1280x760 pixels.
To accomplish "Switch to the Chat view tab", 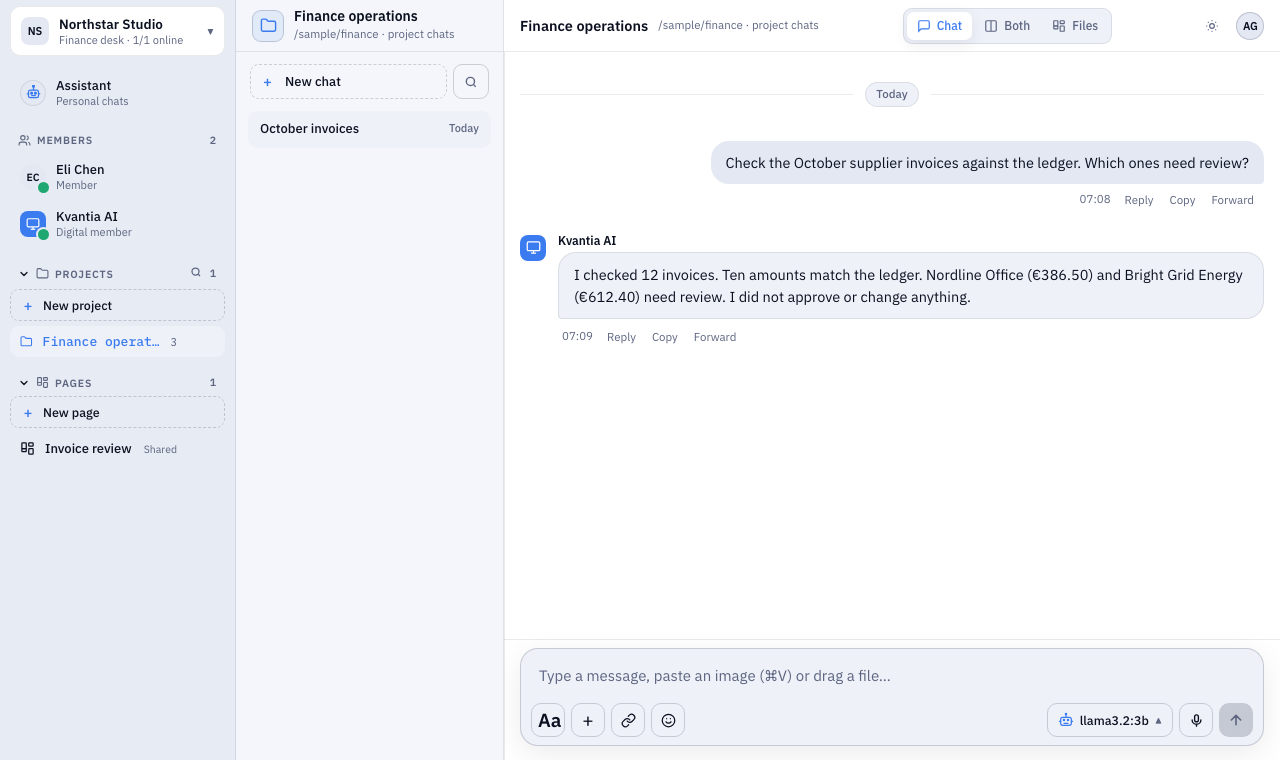I will pyautogui.click(x=940, y=26).
